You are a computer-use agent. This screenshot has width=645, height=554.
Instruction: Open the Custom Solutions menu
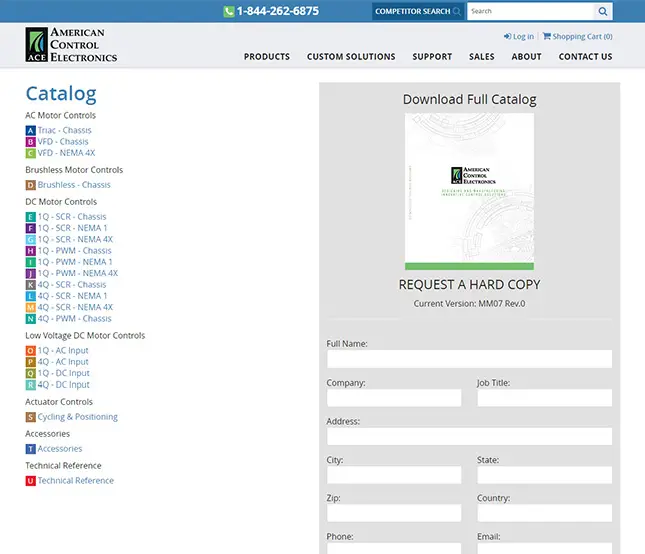pyautogui.click(x=351, y=57)
